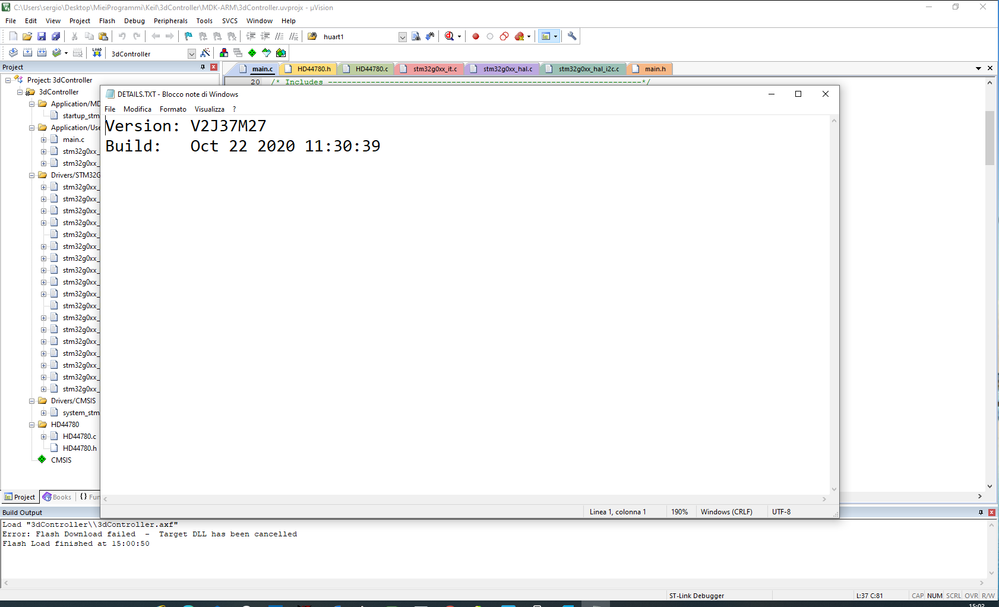Open the Window layout icon
This screenshot has width=999, height=607.
545,36
